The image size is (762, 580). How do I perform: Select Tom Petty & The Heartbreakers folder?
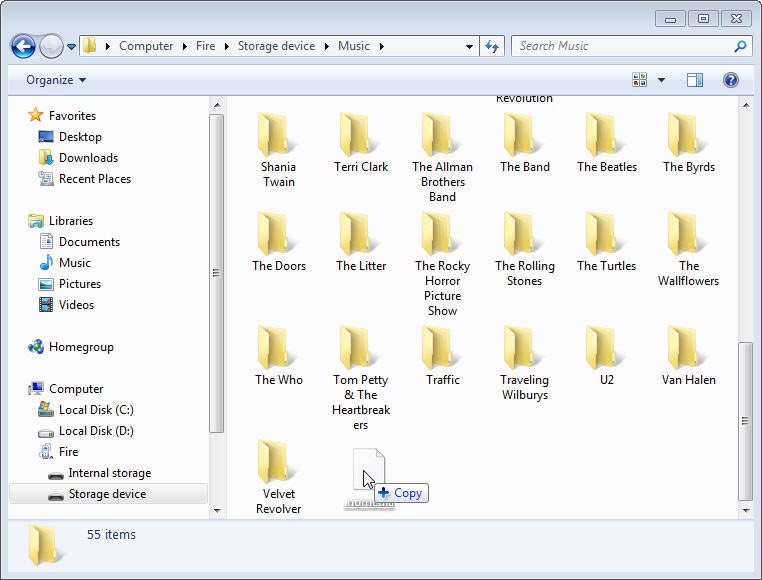coord(361,378)
